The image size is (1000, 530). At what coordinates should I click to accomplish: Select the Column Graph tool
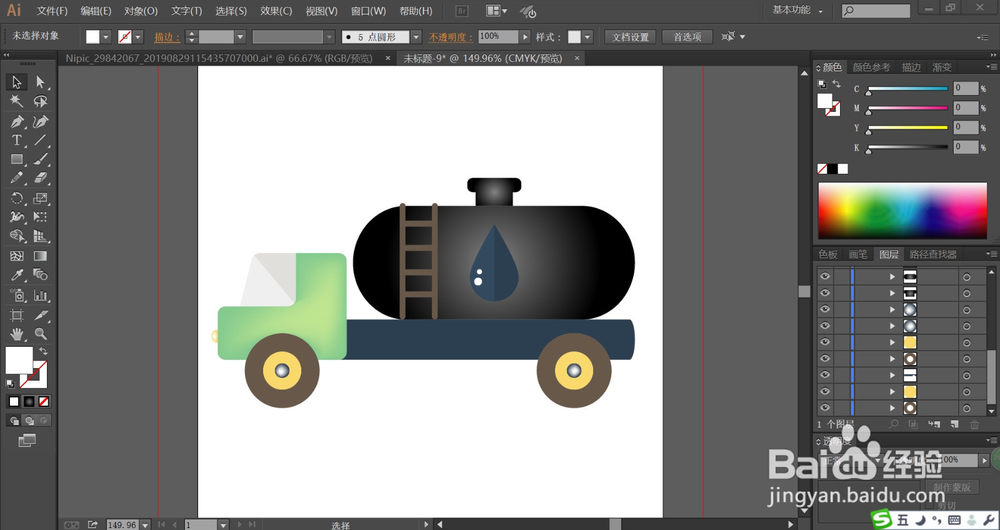40,295
